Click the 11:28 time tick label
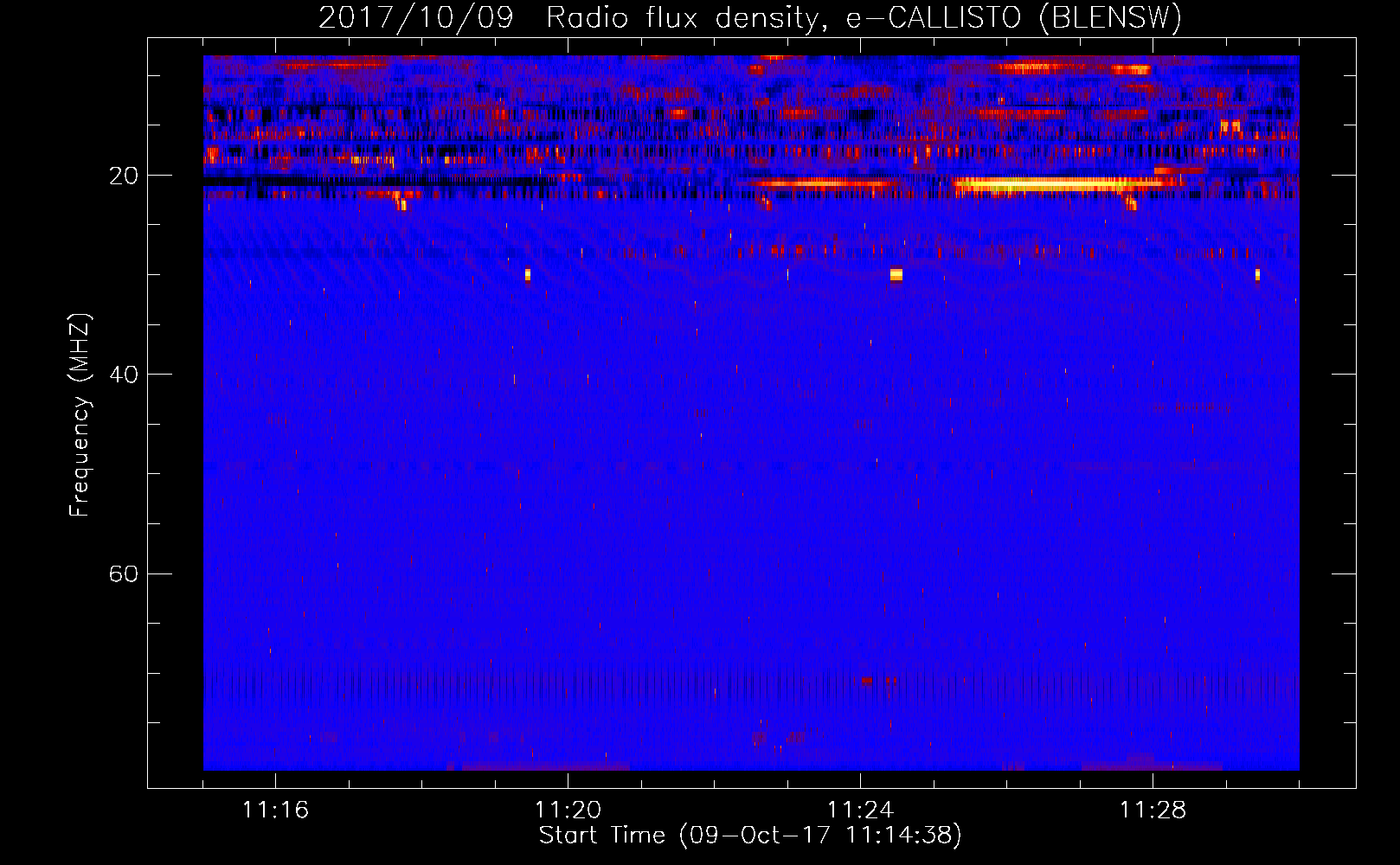 tap(1153, 810)
